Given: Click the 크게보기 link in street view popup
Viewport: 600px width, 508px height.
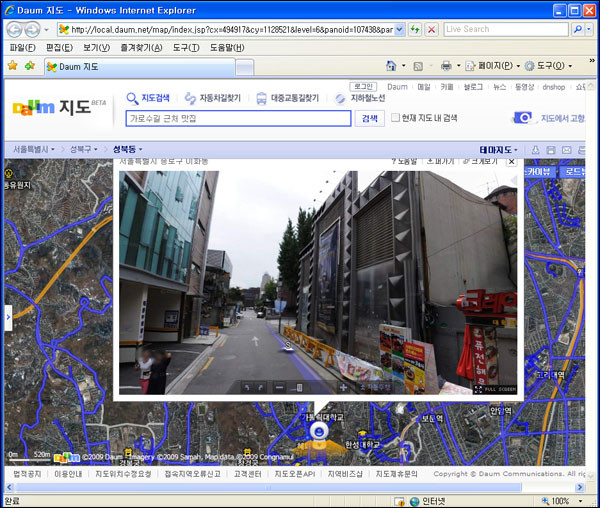Looking at the screenshot, I should pyautogui.click(x=480, y=162).
